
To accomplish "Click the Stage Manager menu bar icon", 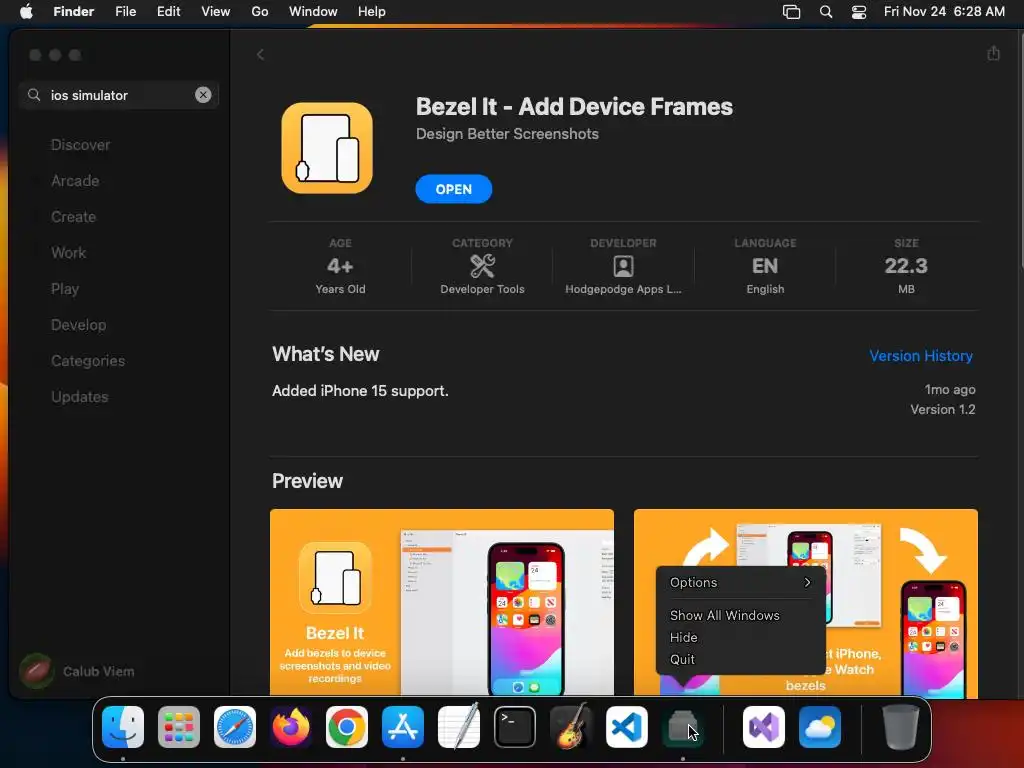I will point(792,11).
